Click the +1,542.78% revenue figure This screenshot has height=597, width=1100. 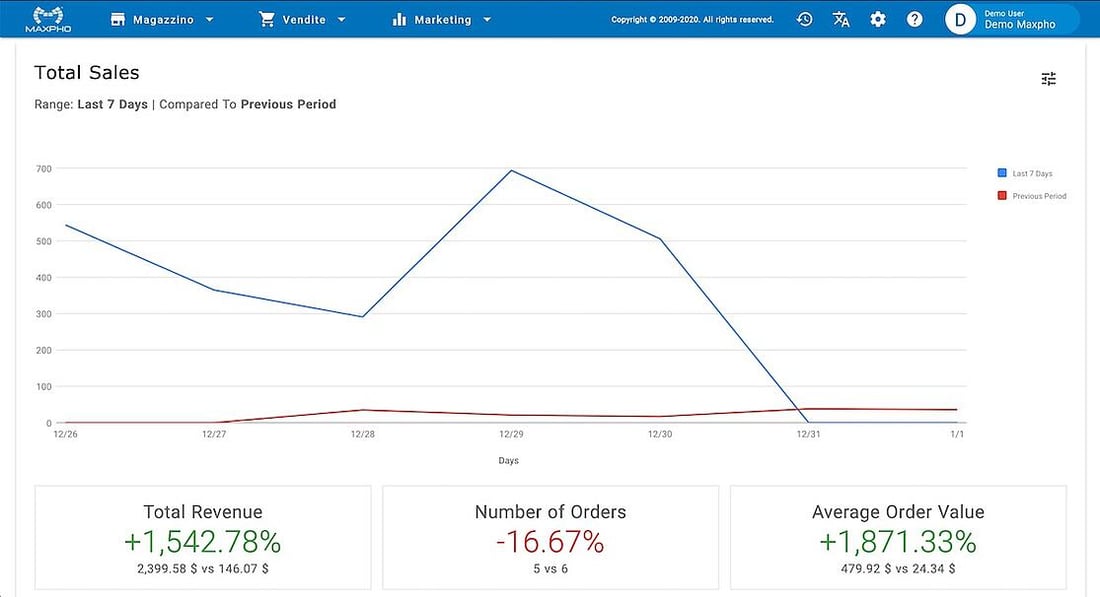(203, 542)
